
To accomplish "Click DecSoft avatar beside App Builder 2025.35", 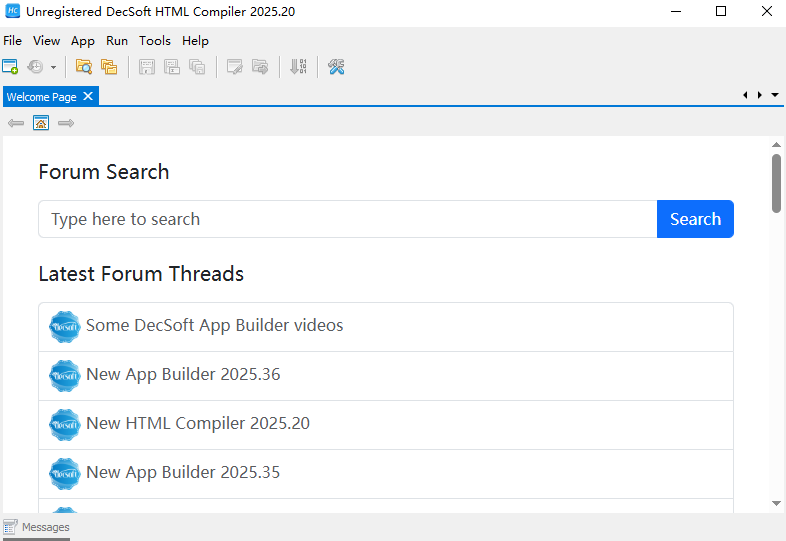I will [65, 474].
